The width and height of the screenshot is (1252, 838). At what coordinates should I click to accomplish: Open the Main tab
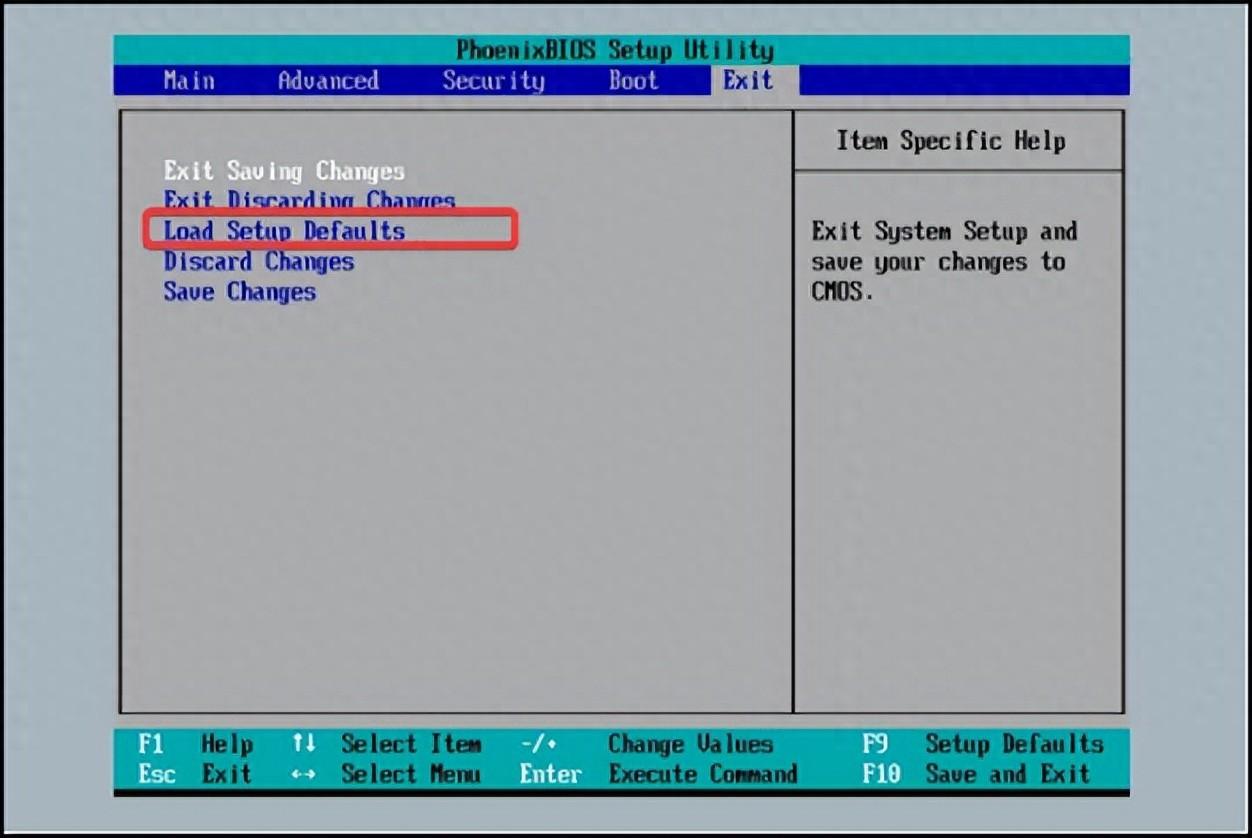point(188,81)
